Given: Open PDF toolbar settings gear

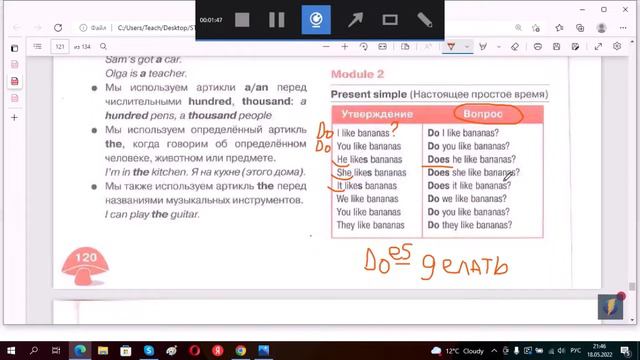Looking at the screenshot, I should point(617,47).
